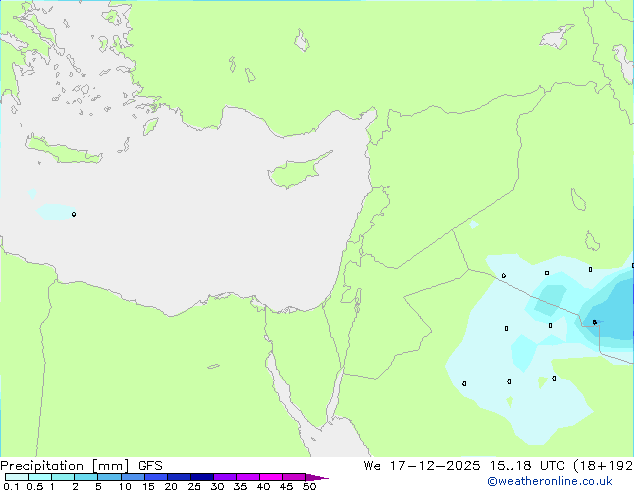Click the island of Crete on map
The image size is (634, 490).
click(x=63, y=150)
